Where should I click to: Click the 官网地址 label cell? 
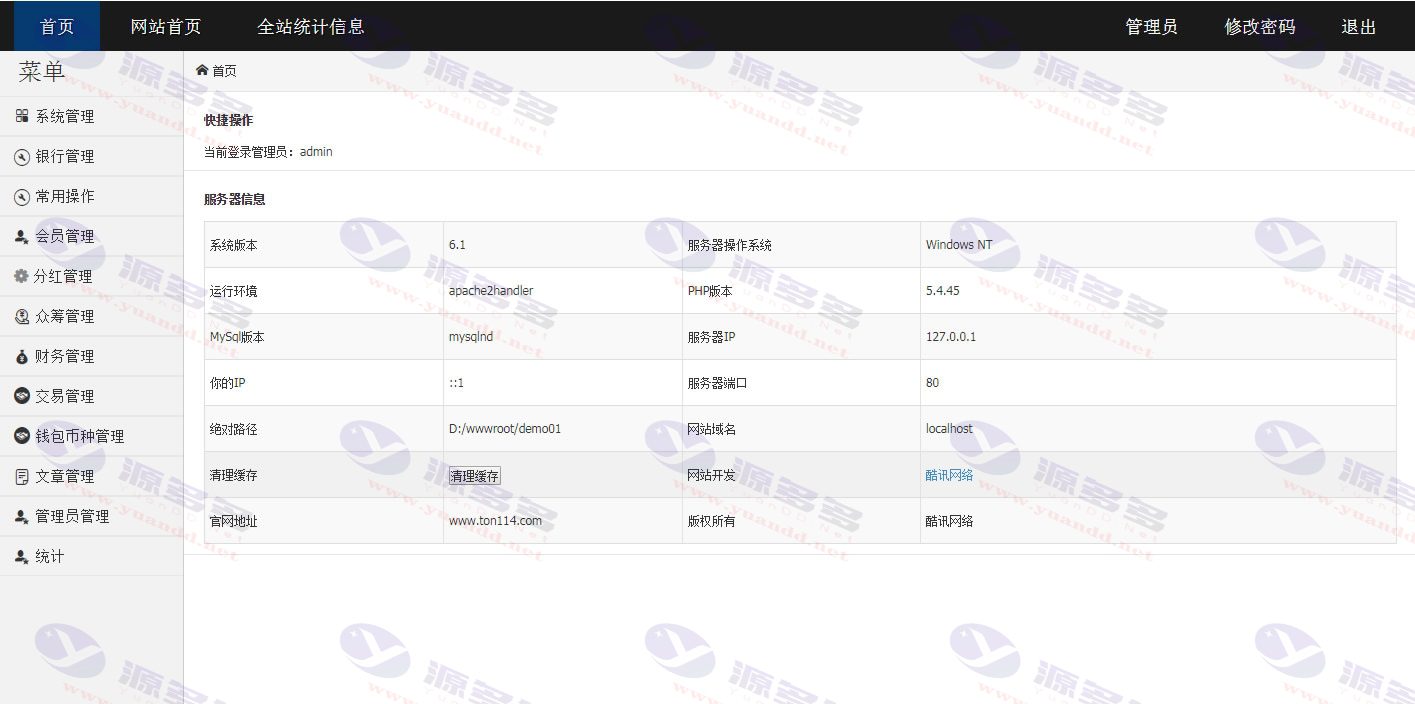click(324, 521)
